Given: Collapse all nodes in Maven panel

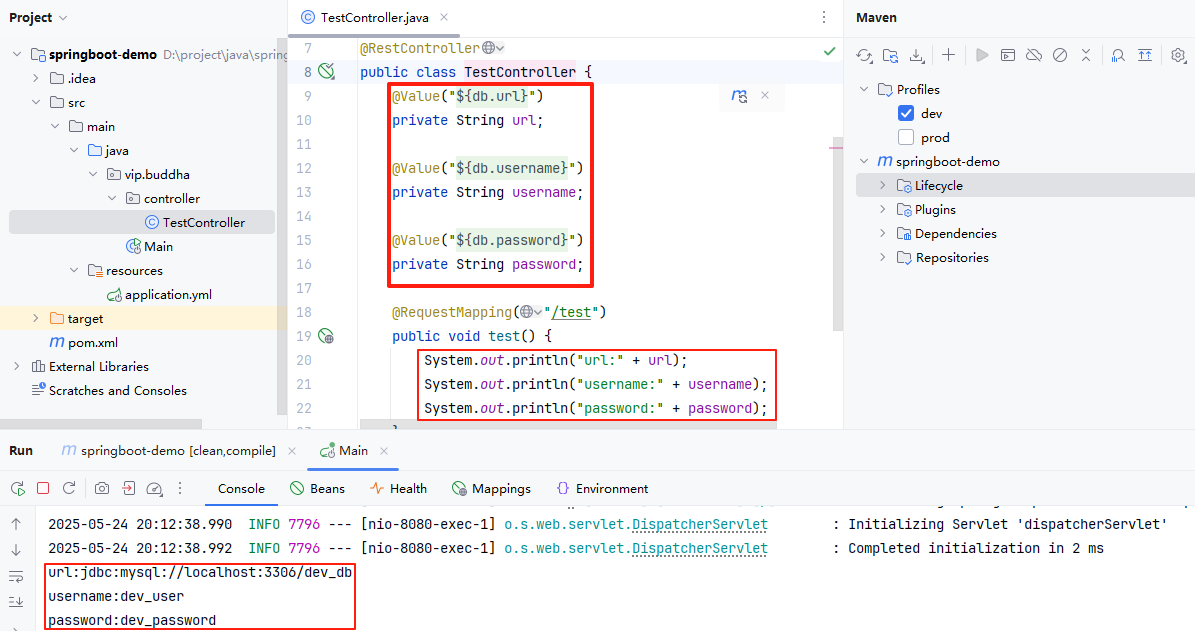Looking at the screenshot, I should [1086, 55].
